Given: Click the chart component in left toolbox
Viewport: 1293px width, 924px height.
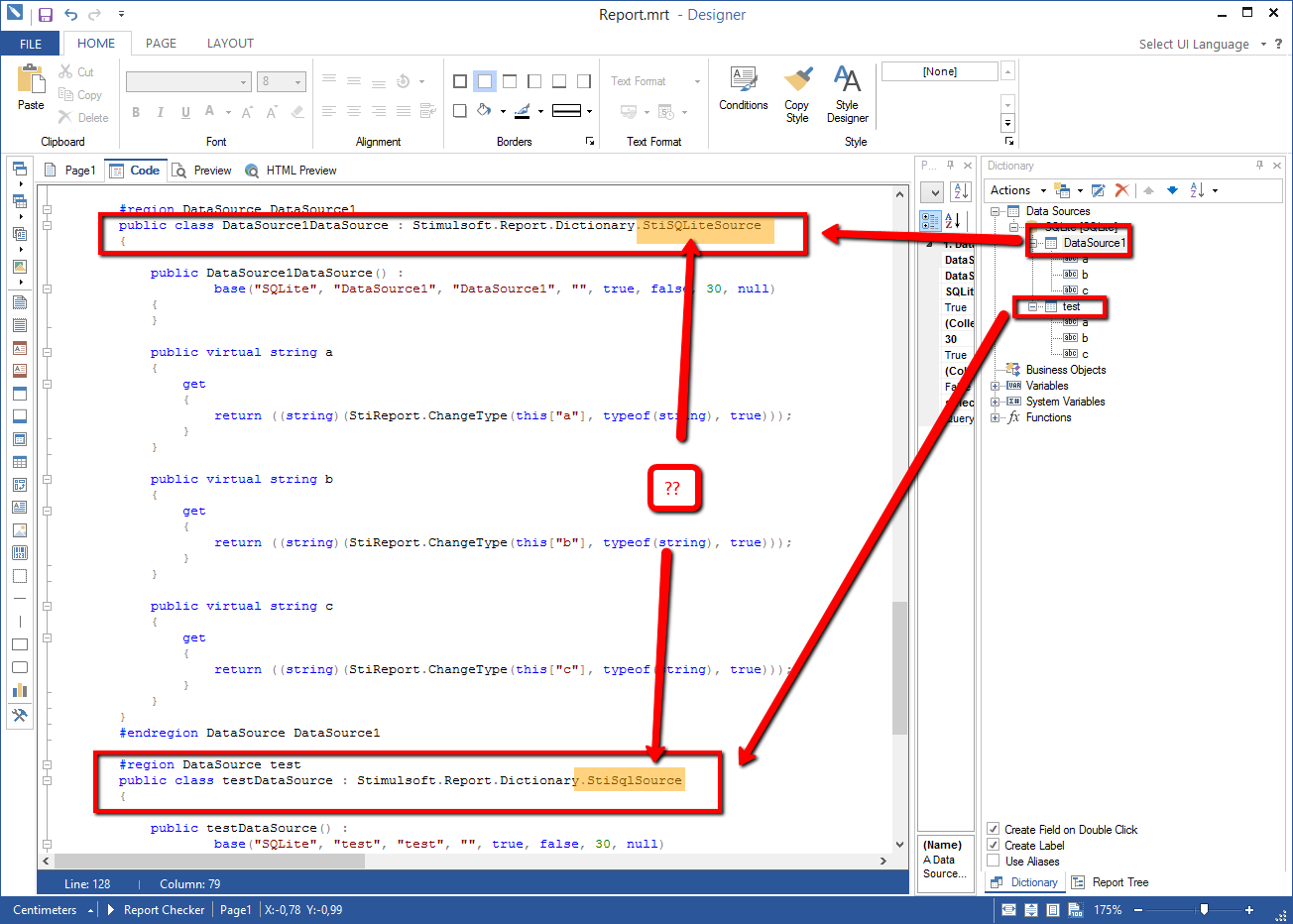Looking at the screenshot, I should tap(20, 690).
